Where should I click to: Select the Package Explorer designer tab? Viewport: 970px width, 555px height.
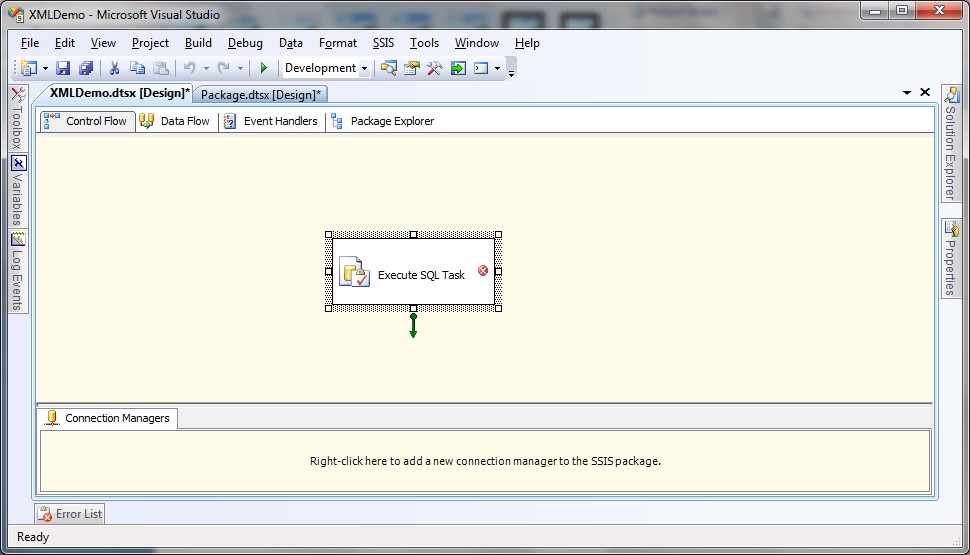(383, 121)
